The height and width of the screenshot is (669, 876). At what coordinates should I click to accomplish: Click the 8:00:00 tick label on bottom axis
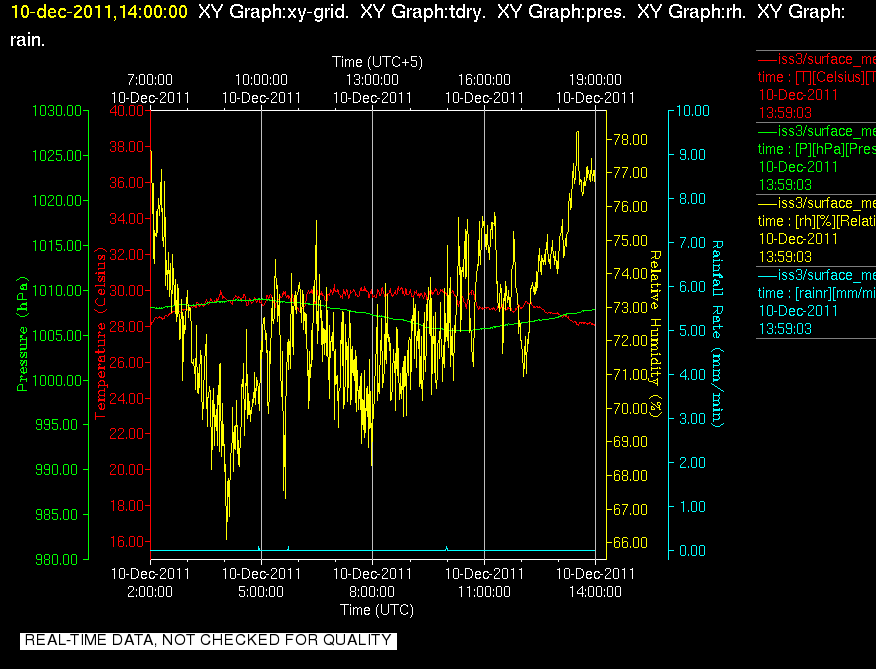click(372, 591)
